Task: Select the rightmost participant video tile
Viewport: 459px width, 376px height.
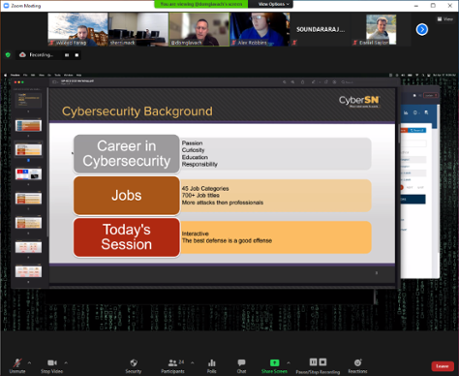Action: 381,29
